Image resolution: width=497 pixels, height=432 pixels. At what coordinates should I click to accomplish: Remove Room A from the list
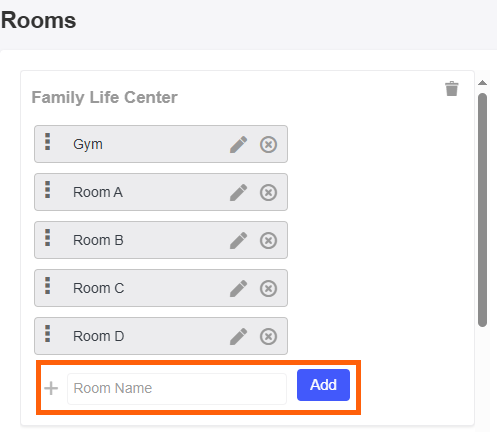point(268,192)
